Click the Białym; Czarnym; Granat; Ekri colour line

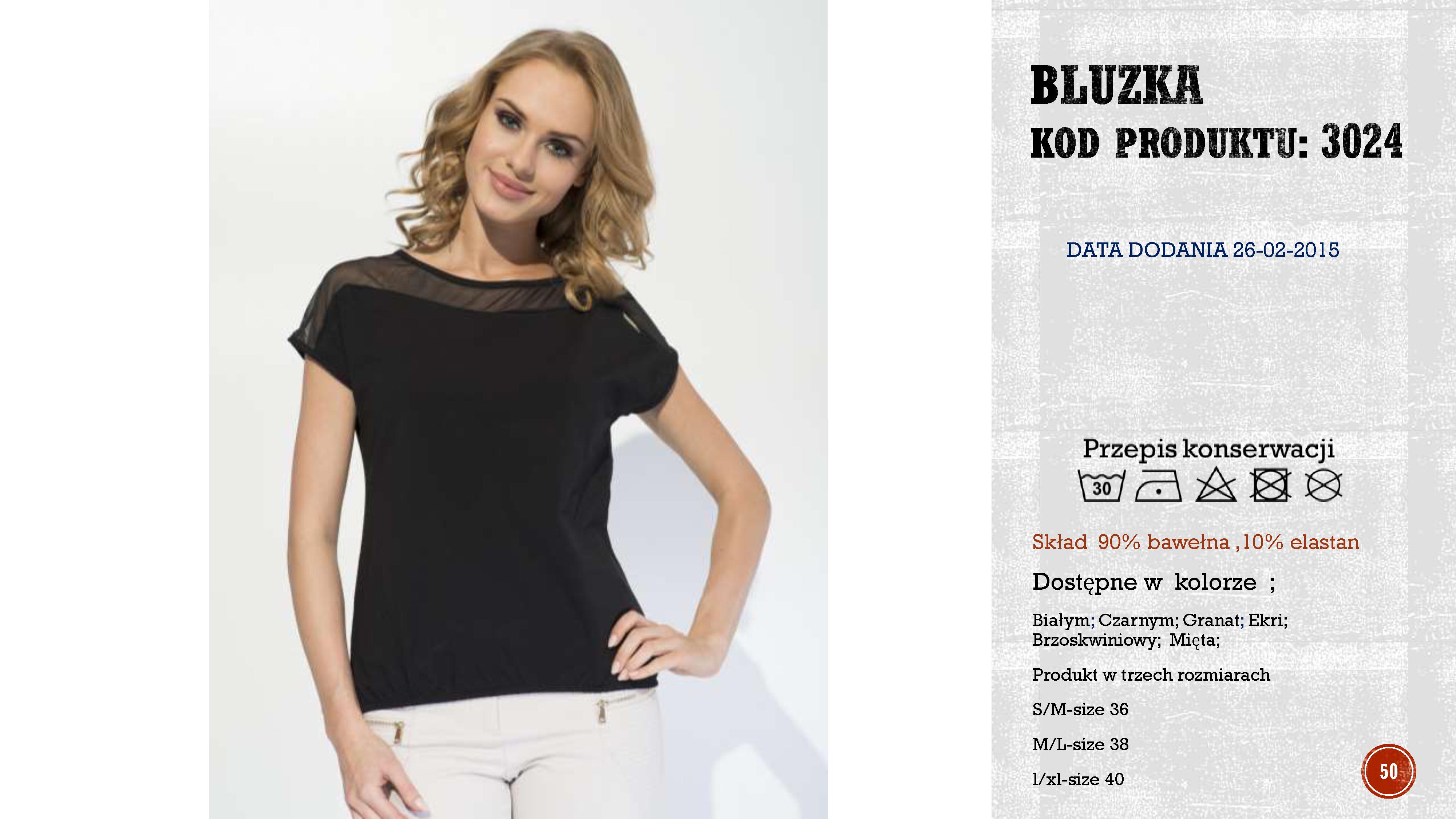tap(1160, 621)
